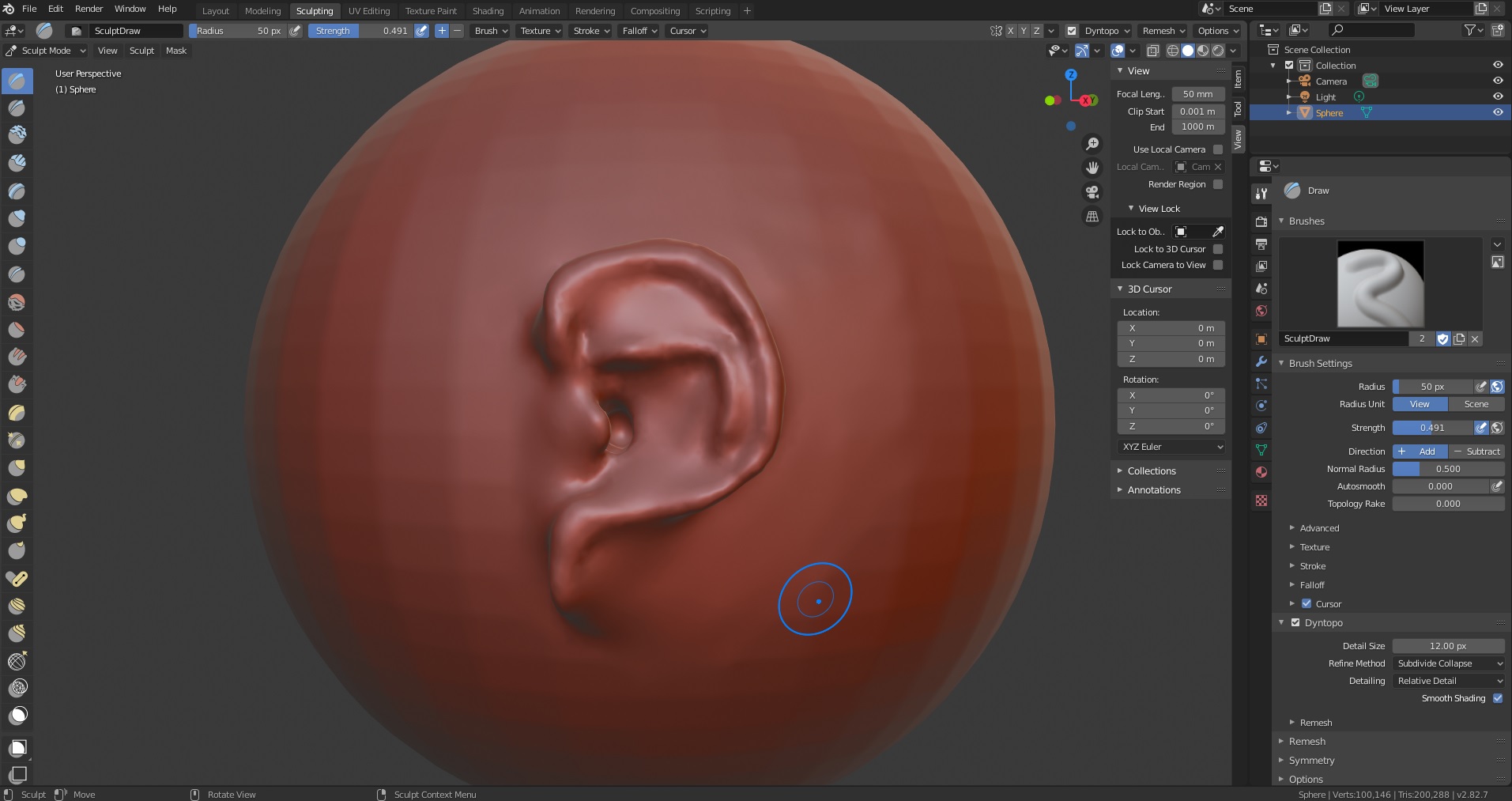Open the Render menu
This screenshot has width=1512, height=801.
[x=89, y=9]
